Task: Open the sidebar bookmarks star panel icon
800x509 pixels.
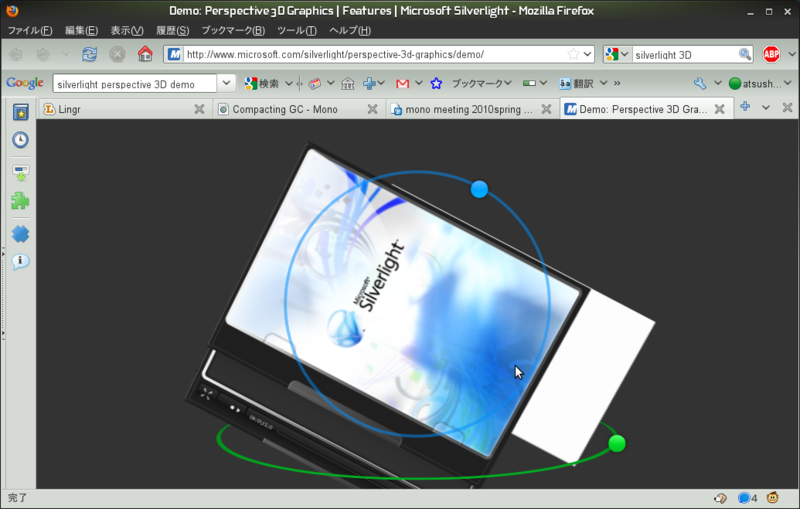Action: [20, 112]
